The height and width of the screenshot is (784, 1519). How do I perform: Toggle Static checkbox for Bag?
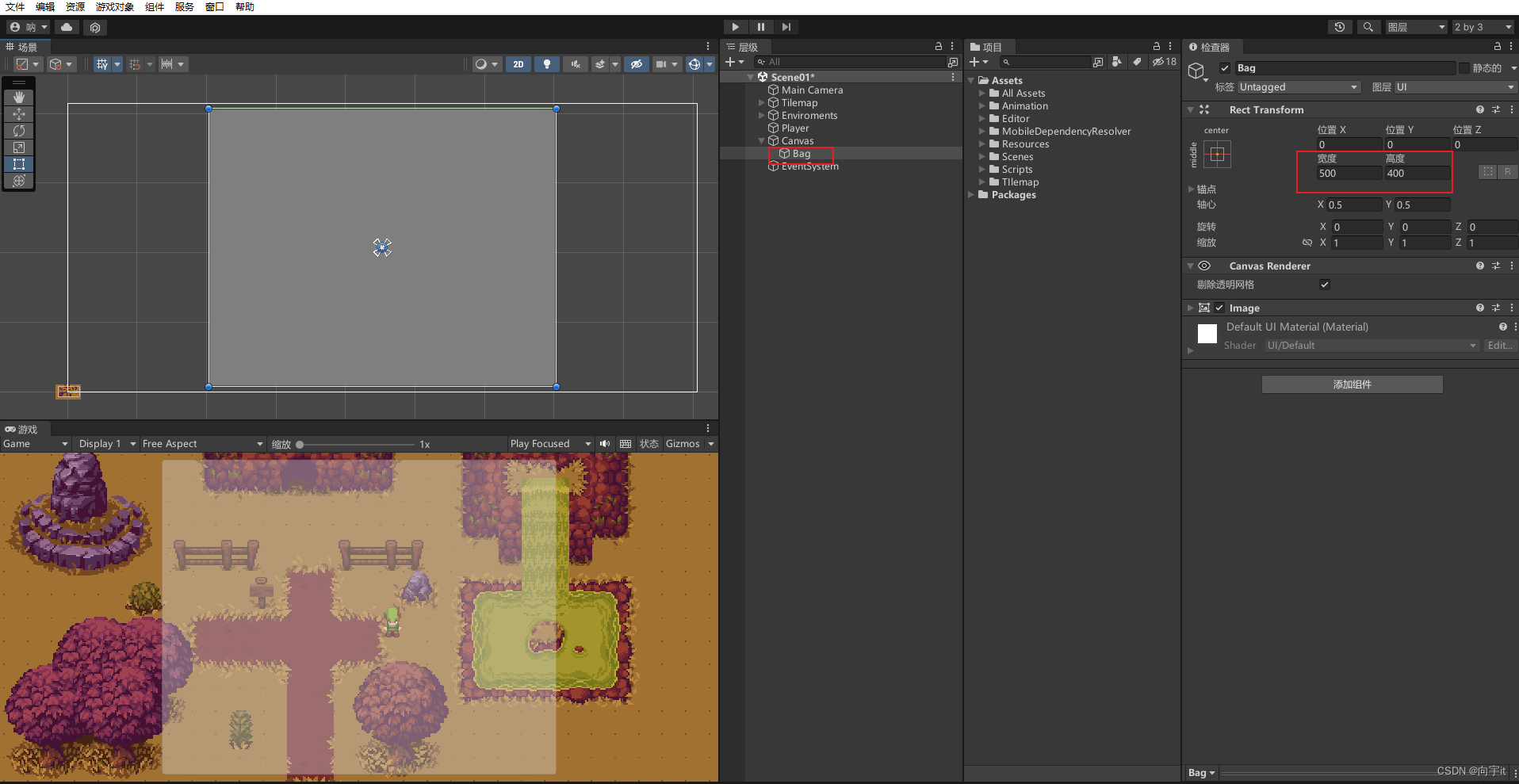[1464, 68]
